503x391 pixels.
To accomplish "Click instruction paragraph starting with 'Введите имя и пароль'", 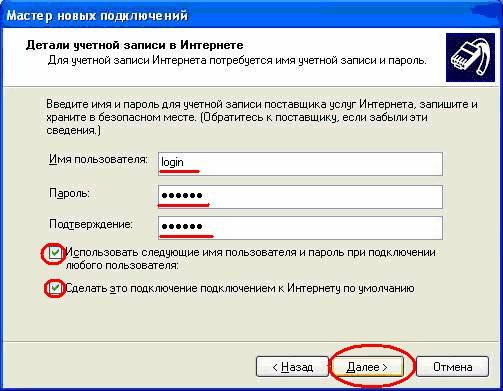I will coord(262,117).
